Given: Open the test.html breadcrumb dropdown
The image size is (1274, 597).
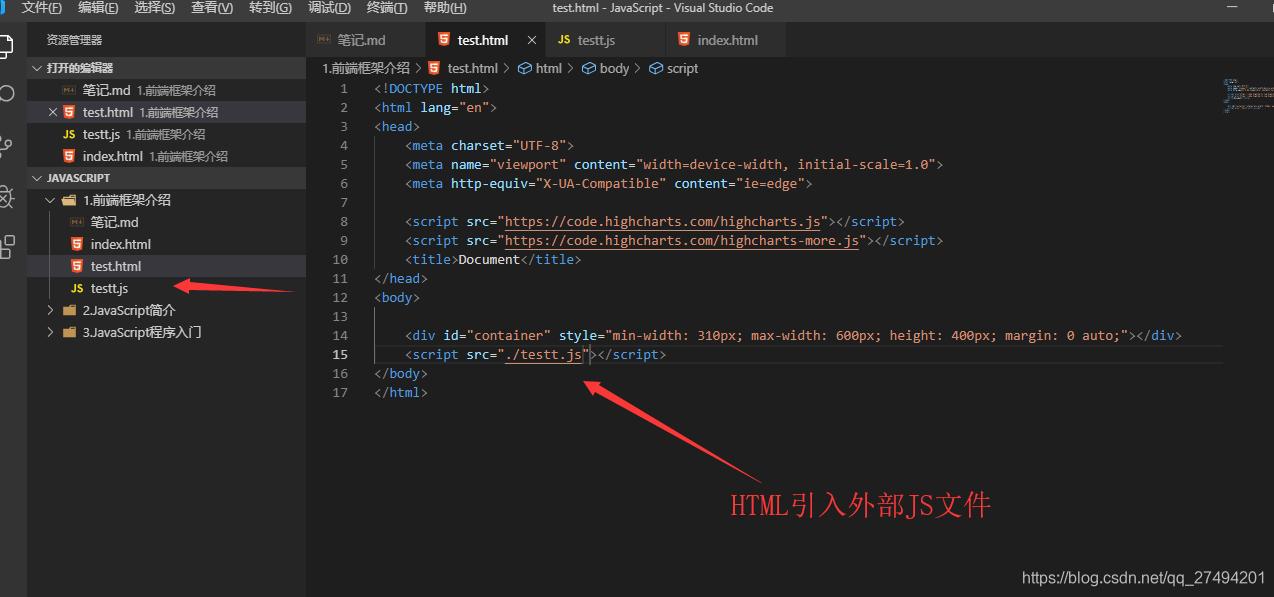Looking at the screenshot, I should 472,68.
